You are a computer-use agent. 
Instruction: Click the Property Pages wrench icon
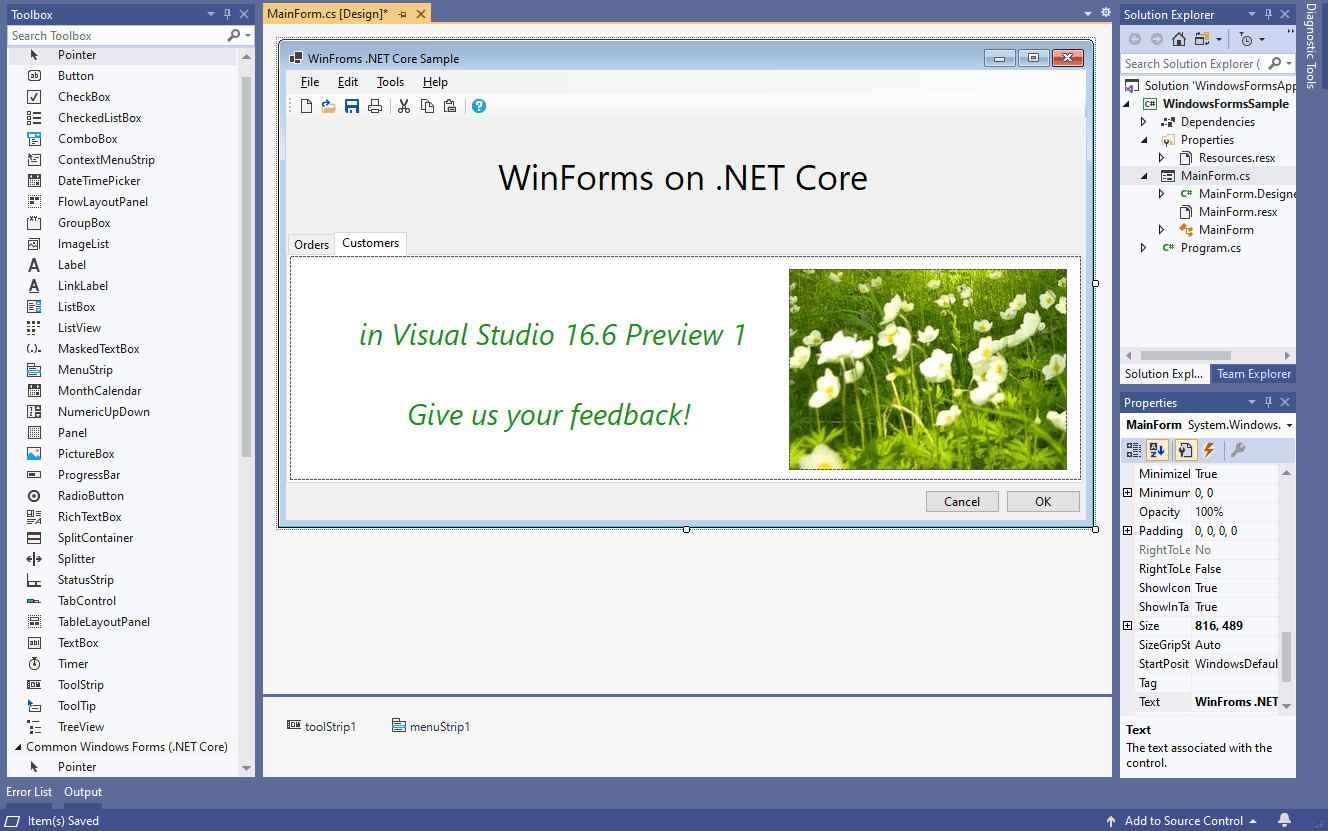click(x=1238, y=451)
